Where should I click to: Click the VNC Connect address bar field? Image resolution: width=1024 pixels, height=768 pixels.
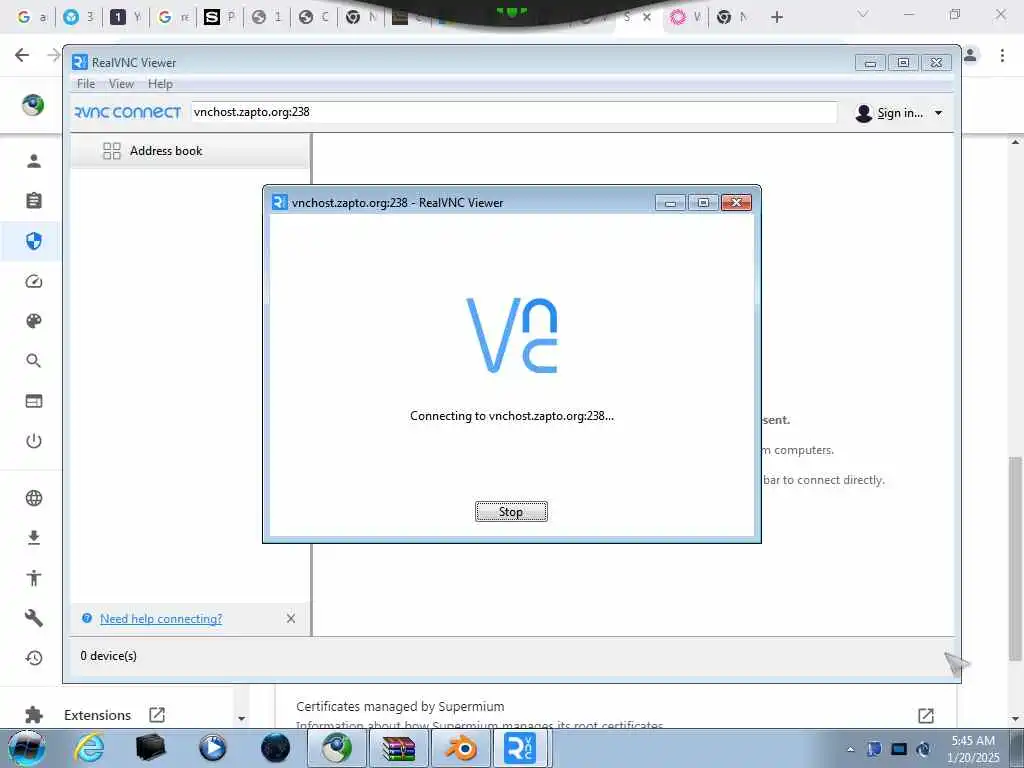(x=514, y=112)
